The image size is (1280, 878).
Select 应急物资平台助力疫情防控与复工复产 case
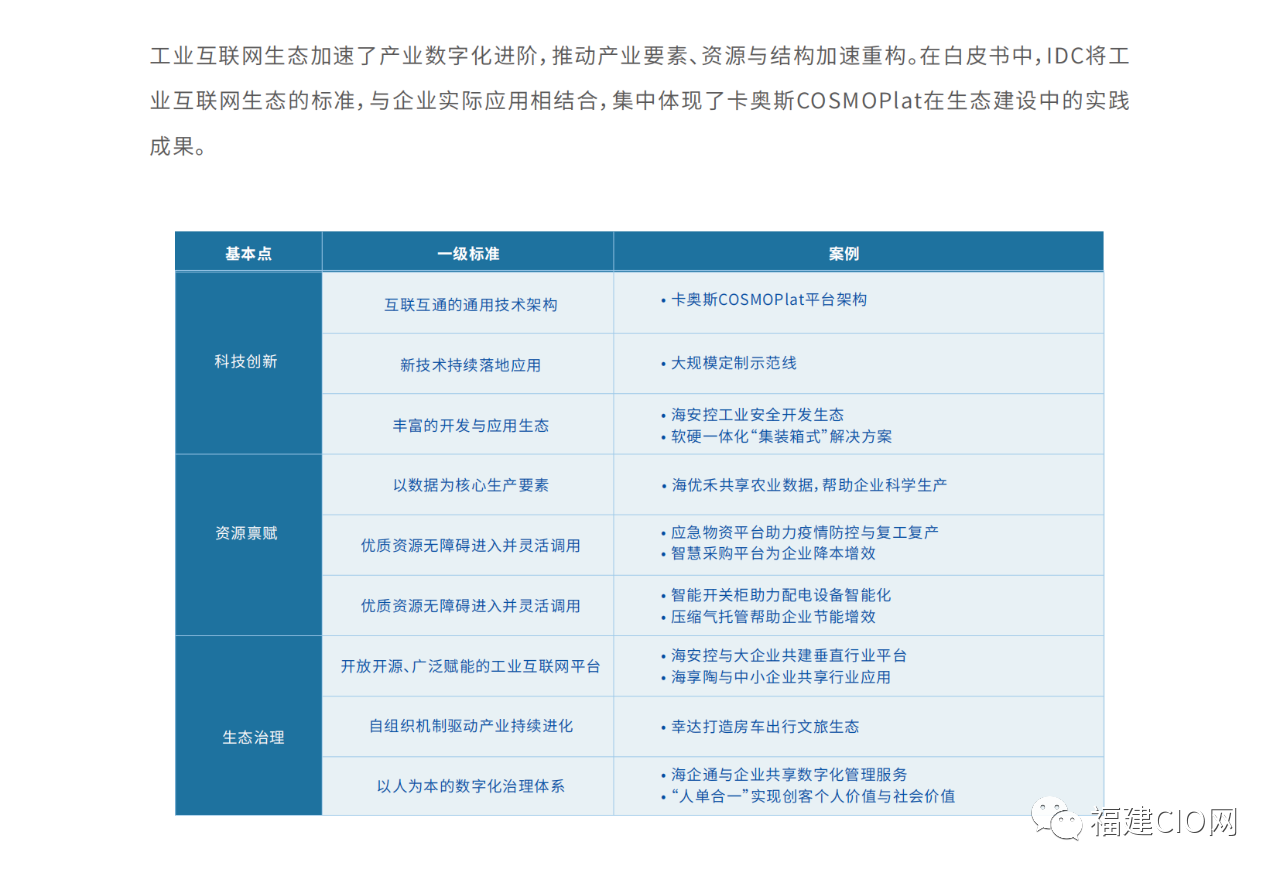coord(799,532)
